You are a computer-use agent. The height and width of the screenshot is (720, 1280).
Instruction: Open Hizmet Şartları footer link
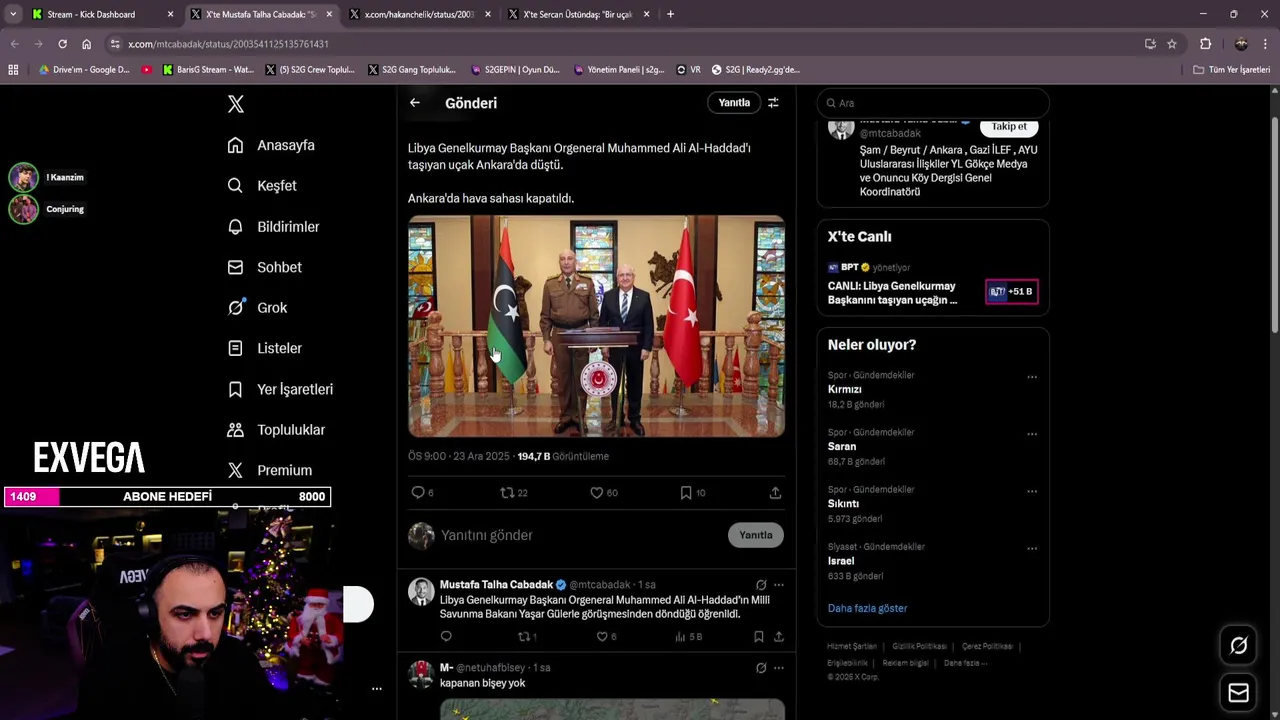(x=851, y=646)
